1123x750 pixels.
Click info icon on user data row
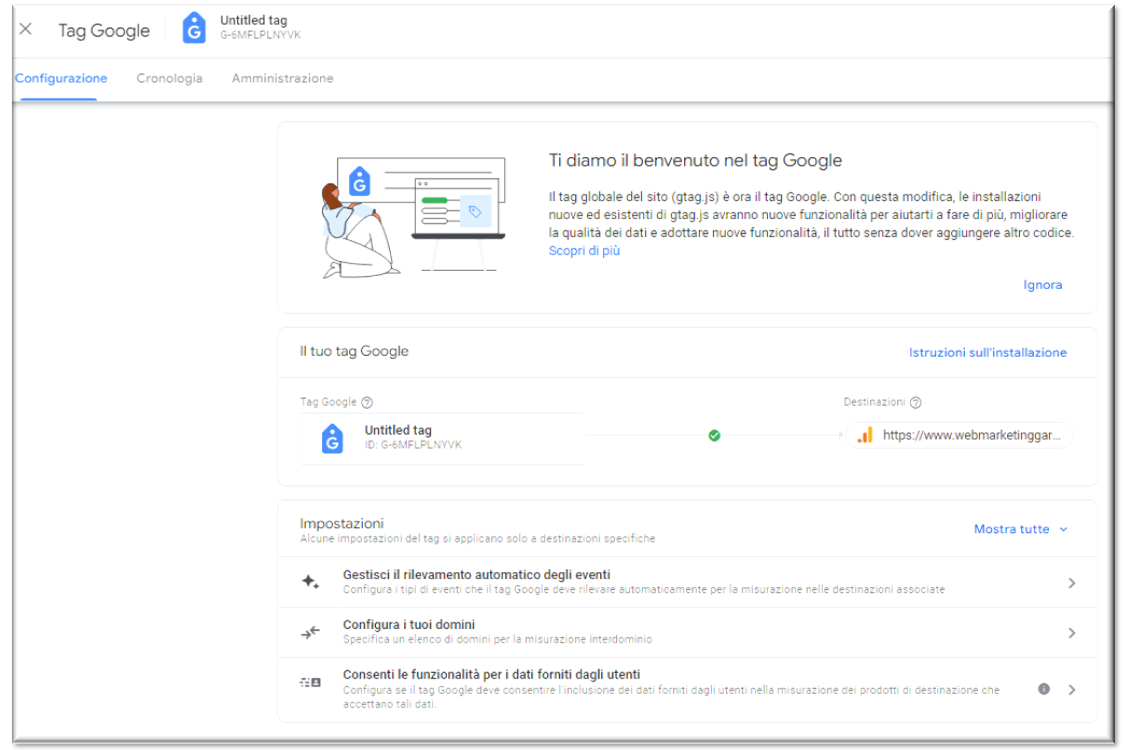pyautogui.click(x=1044, y=689)
